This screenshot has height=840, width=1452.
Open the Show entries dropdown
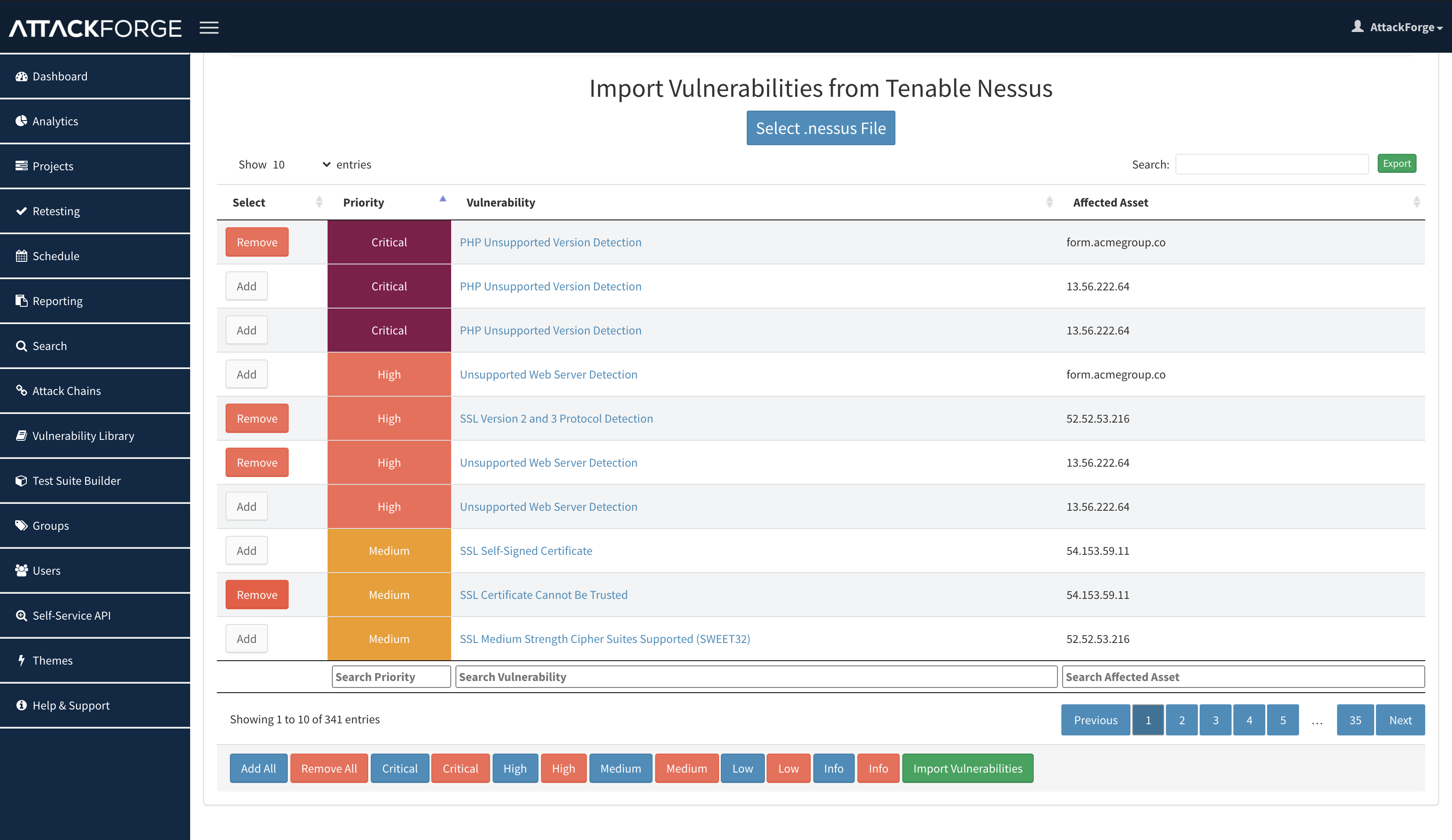pos(301,165)
